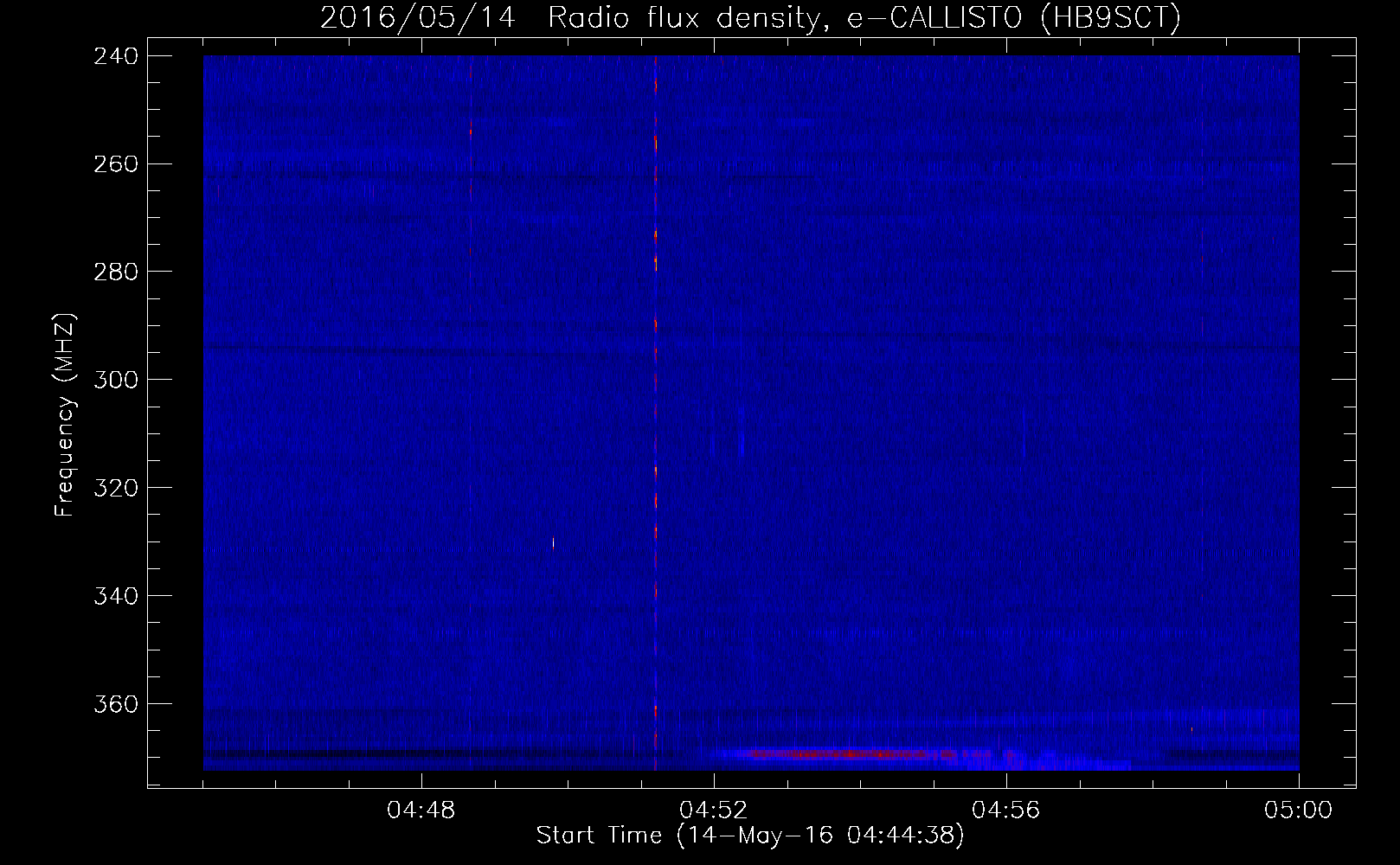Click the 280 frequency tick label
This screenshot has height=865, width=1400.
pos(116,272)
